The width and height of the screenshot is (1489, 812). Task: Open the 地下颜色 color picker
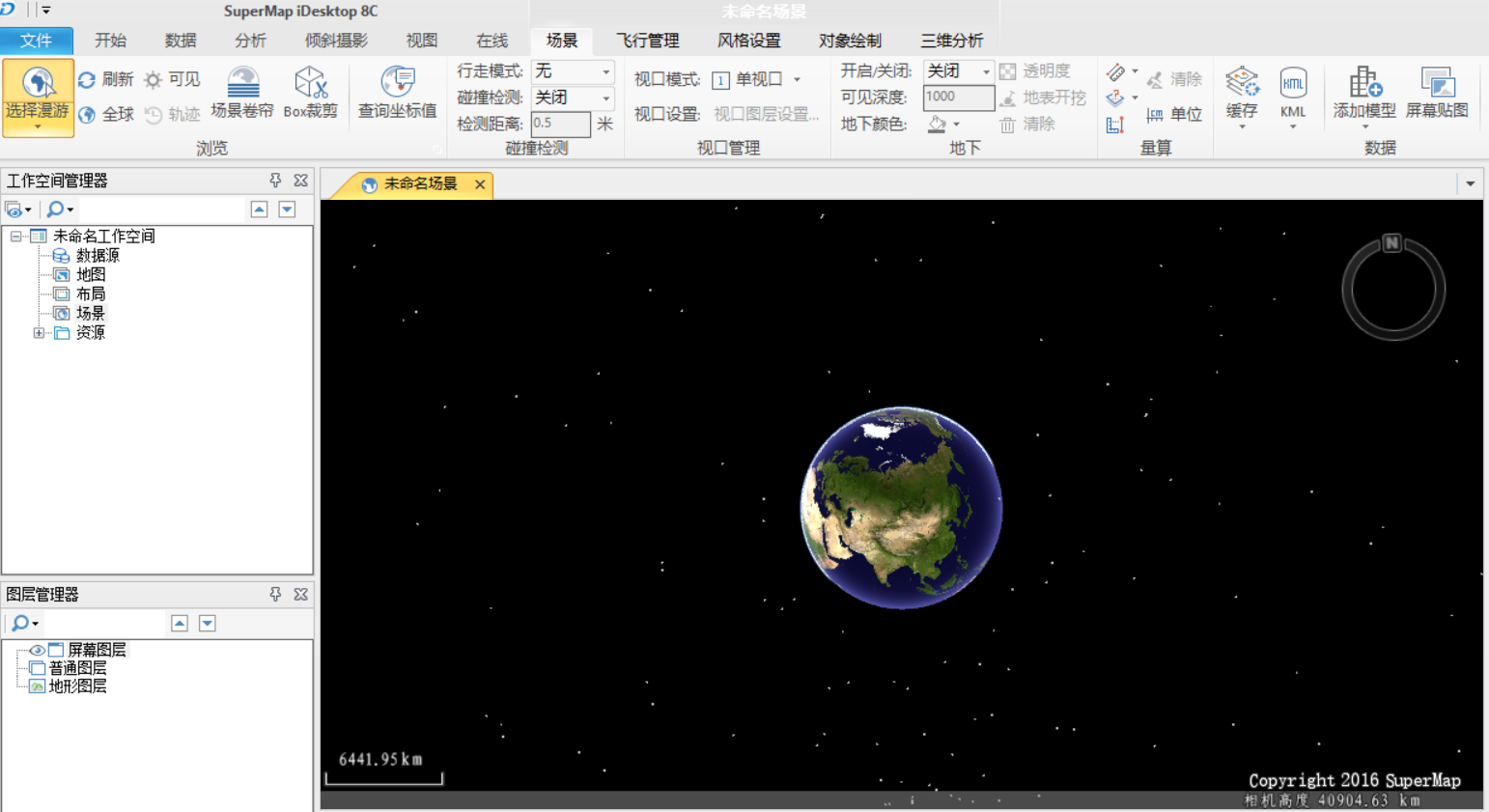(x=943, y=124)
